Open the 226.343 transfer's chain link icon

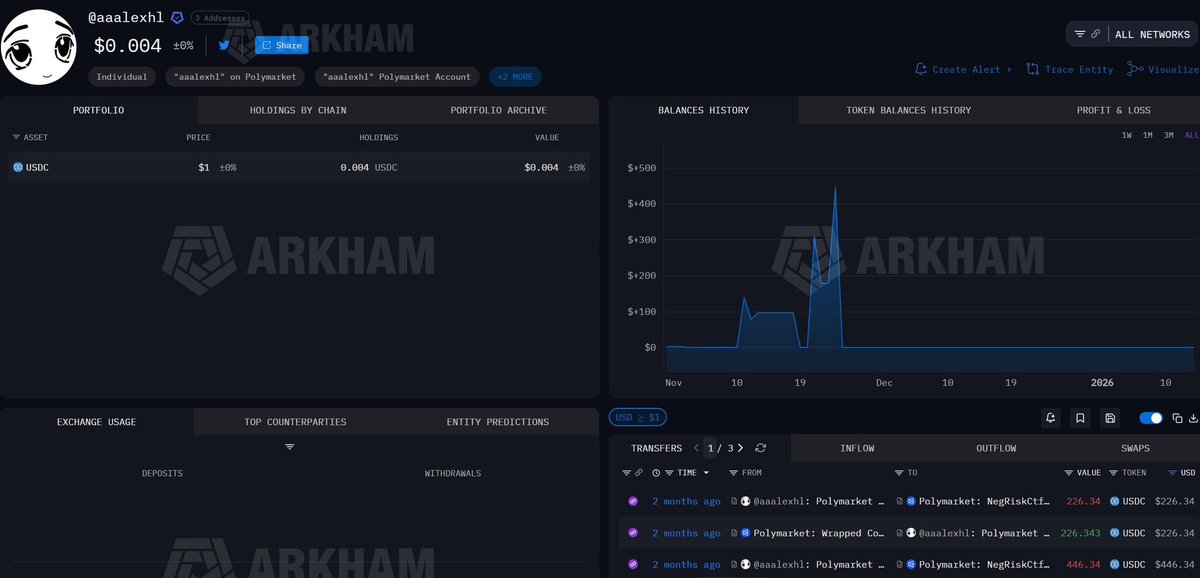632,533
